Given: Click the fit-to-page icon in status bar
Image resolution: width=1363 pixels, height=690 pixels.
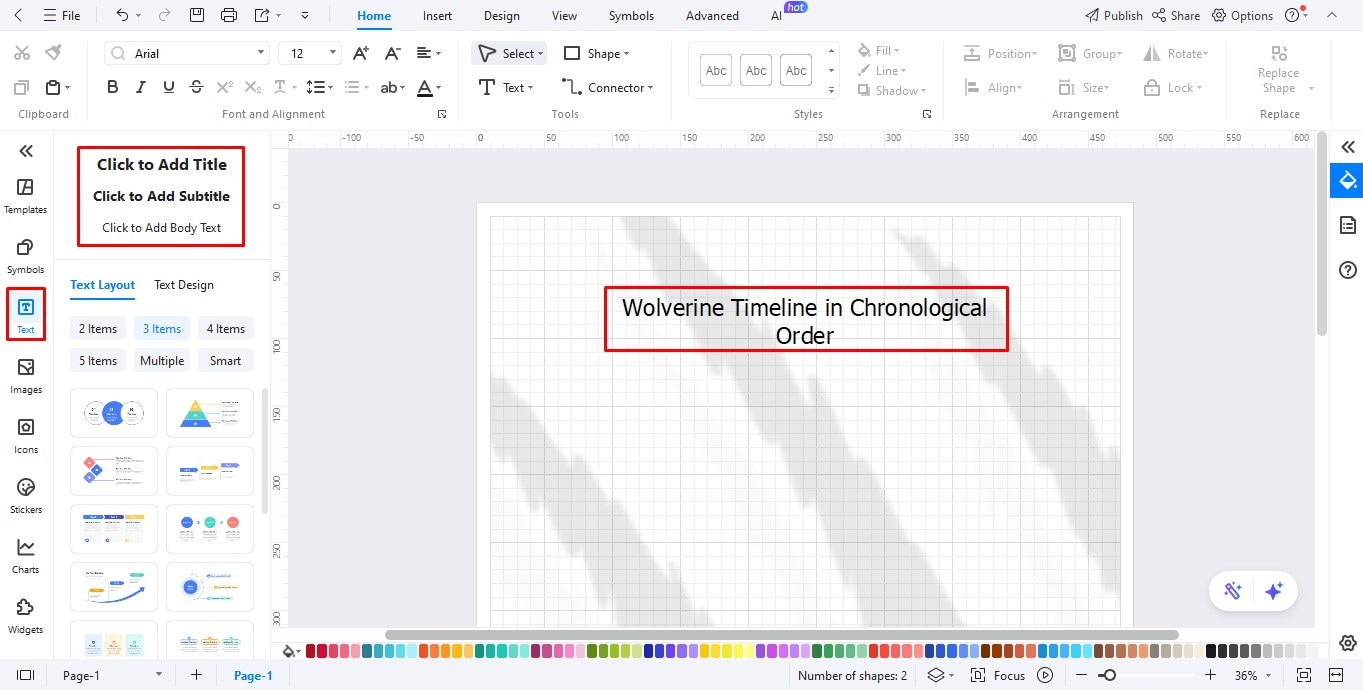Looking at the screenshot, I should (x=1303, y=675).
